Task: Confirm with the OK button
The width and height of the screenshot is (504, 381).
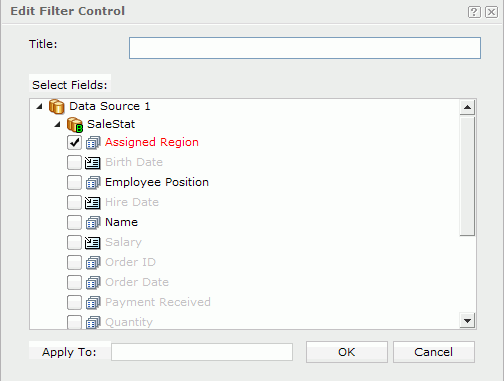Action: click(347, 352)
